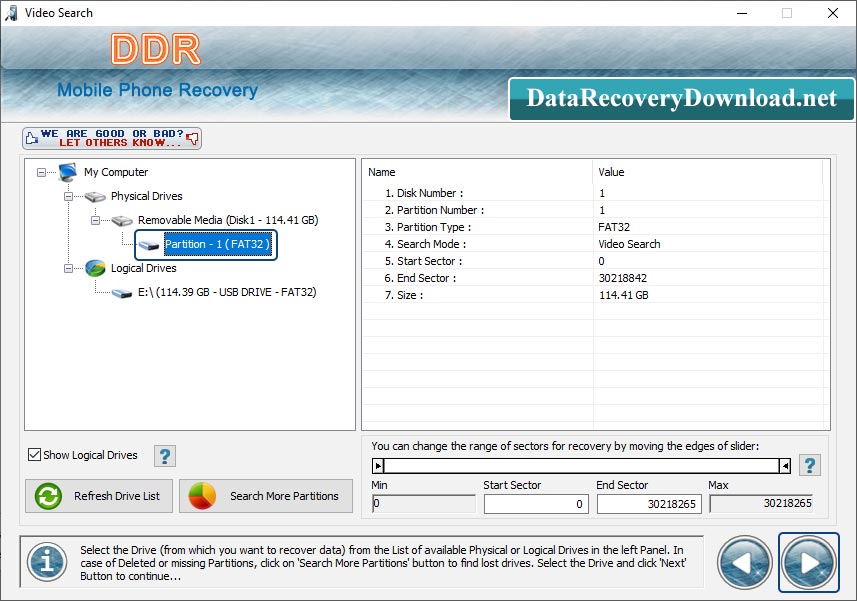The width and height of the screenshot is (857, 601).
Task: Select the Logical Drives label
Action: click(x=144, y=268)
